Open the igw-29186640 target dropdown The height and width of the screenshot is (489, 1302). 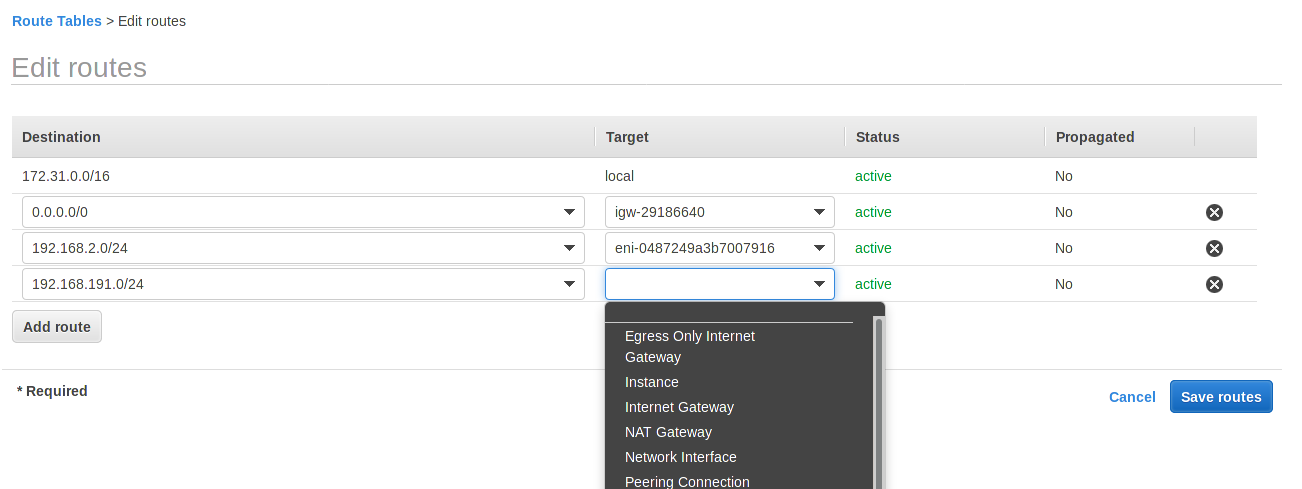point(720,212)
